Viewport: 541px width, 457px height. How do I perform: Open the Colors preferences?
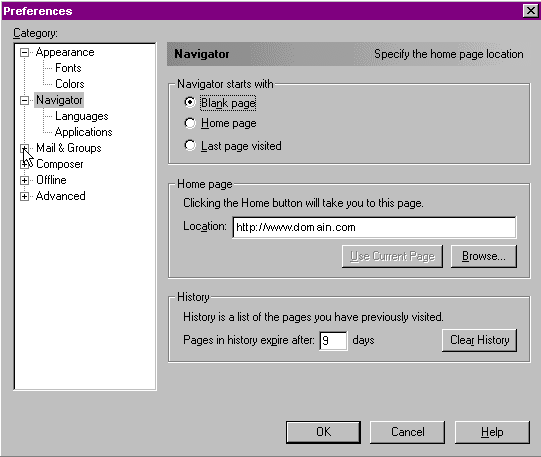69,84
